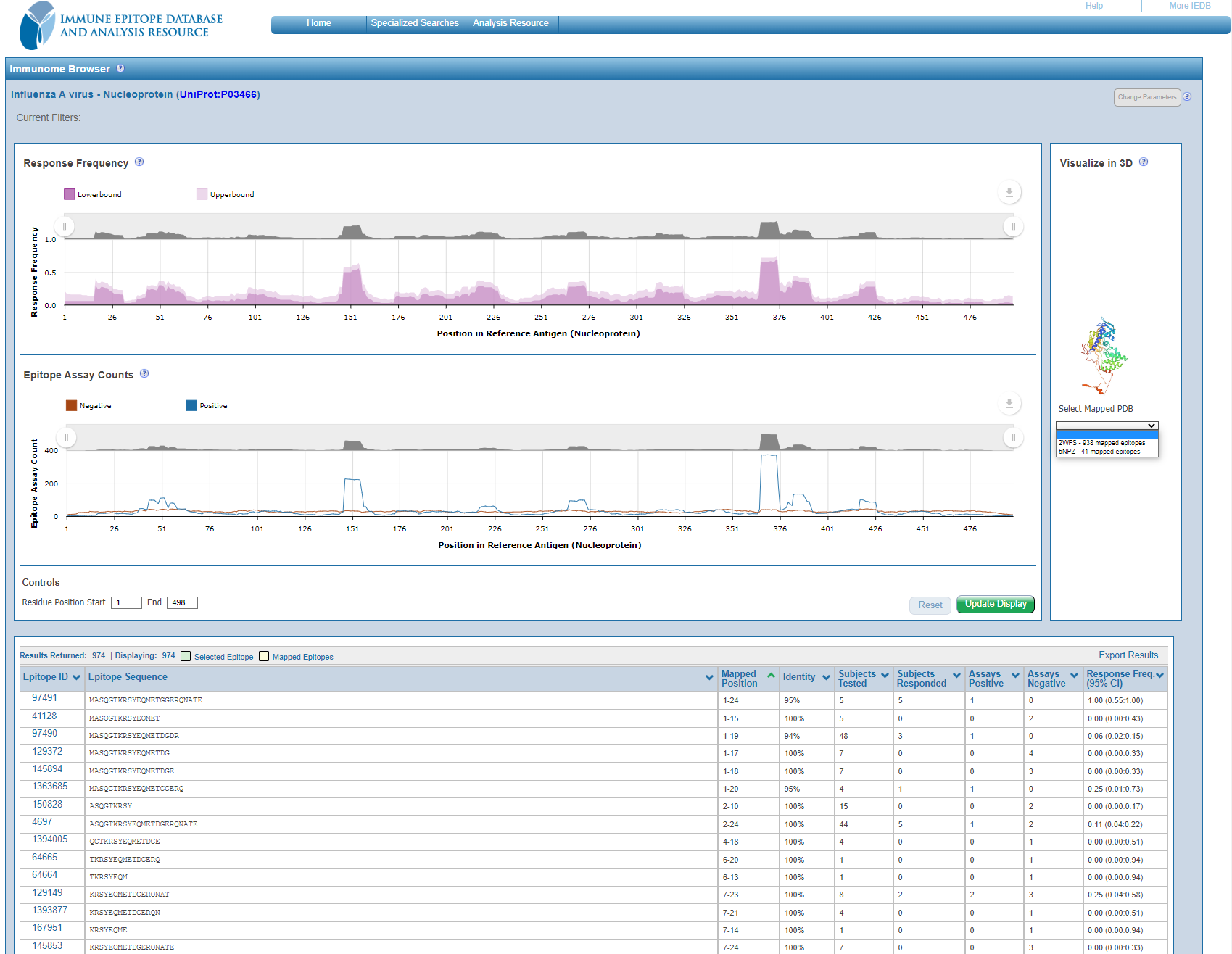
Task: Click Export Results link
Action: pyautogui.click(x=1128, y=655)
